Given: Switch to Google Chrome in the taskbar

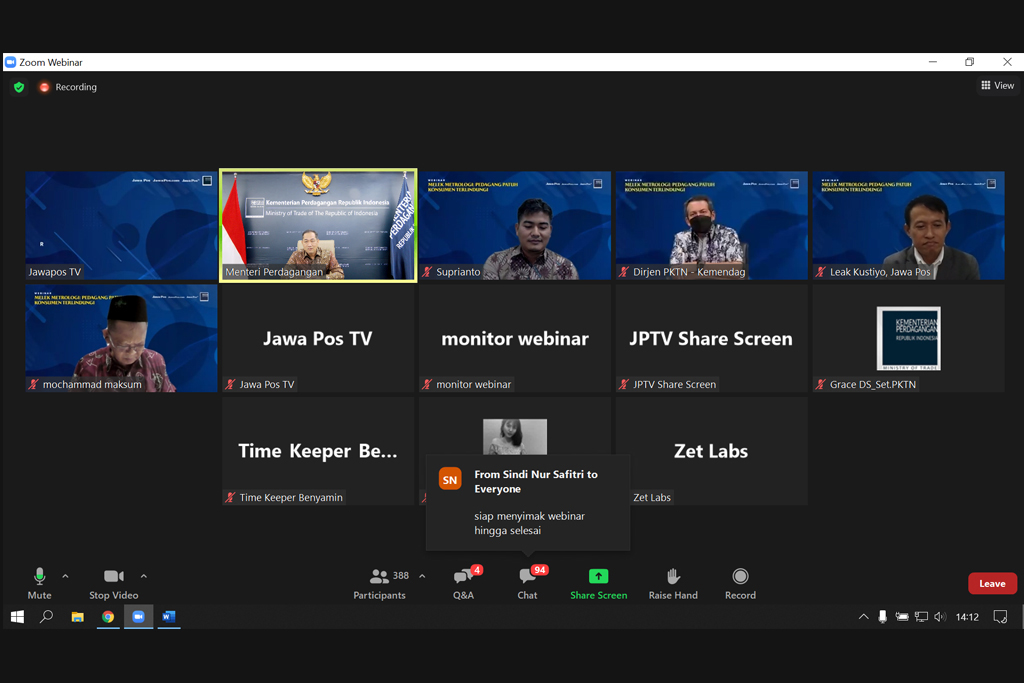Looking at the screenshot, I should (108, 616).
